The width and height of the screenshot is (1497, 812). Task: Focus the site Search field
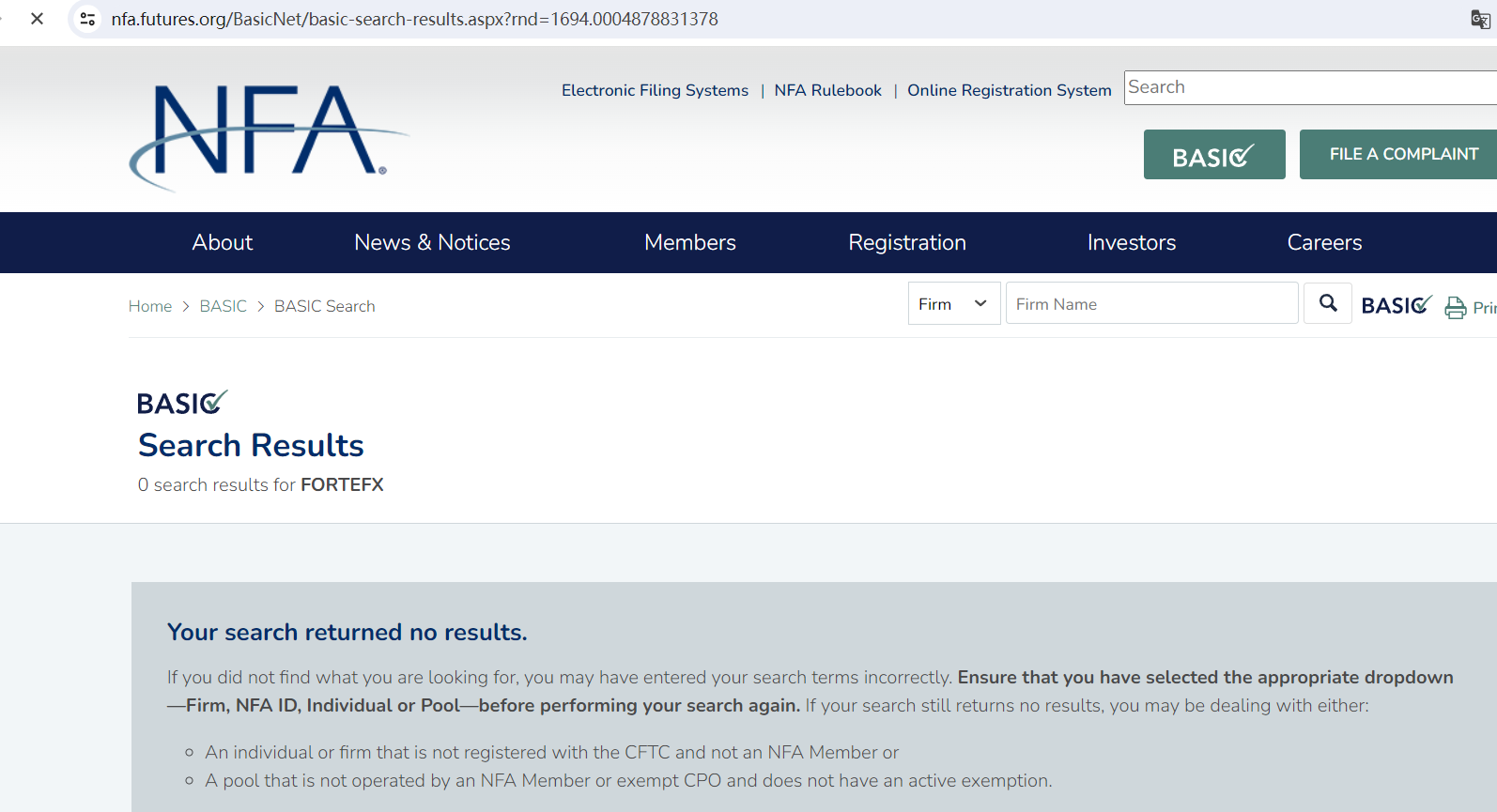coord(1310,87)
